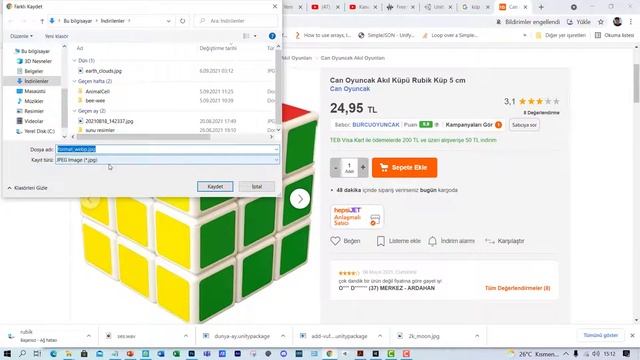Click Tümünü göster in downloads bar
The width and height of the screenshot is (640, 360).
point(600,335)
